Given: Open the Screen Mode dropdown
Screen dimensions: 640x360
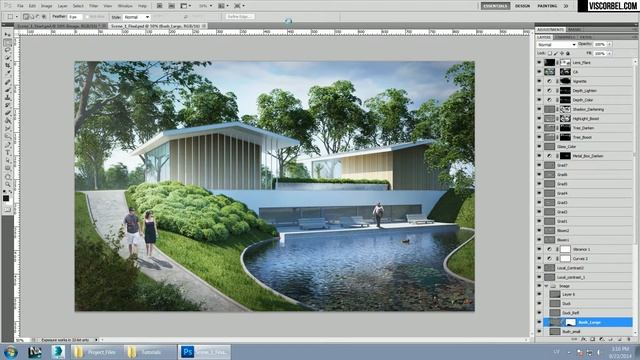Looking at the screenshot, I should pos(239,6).
